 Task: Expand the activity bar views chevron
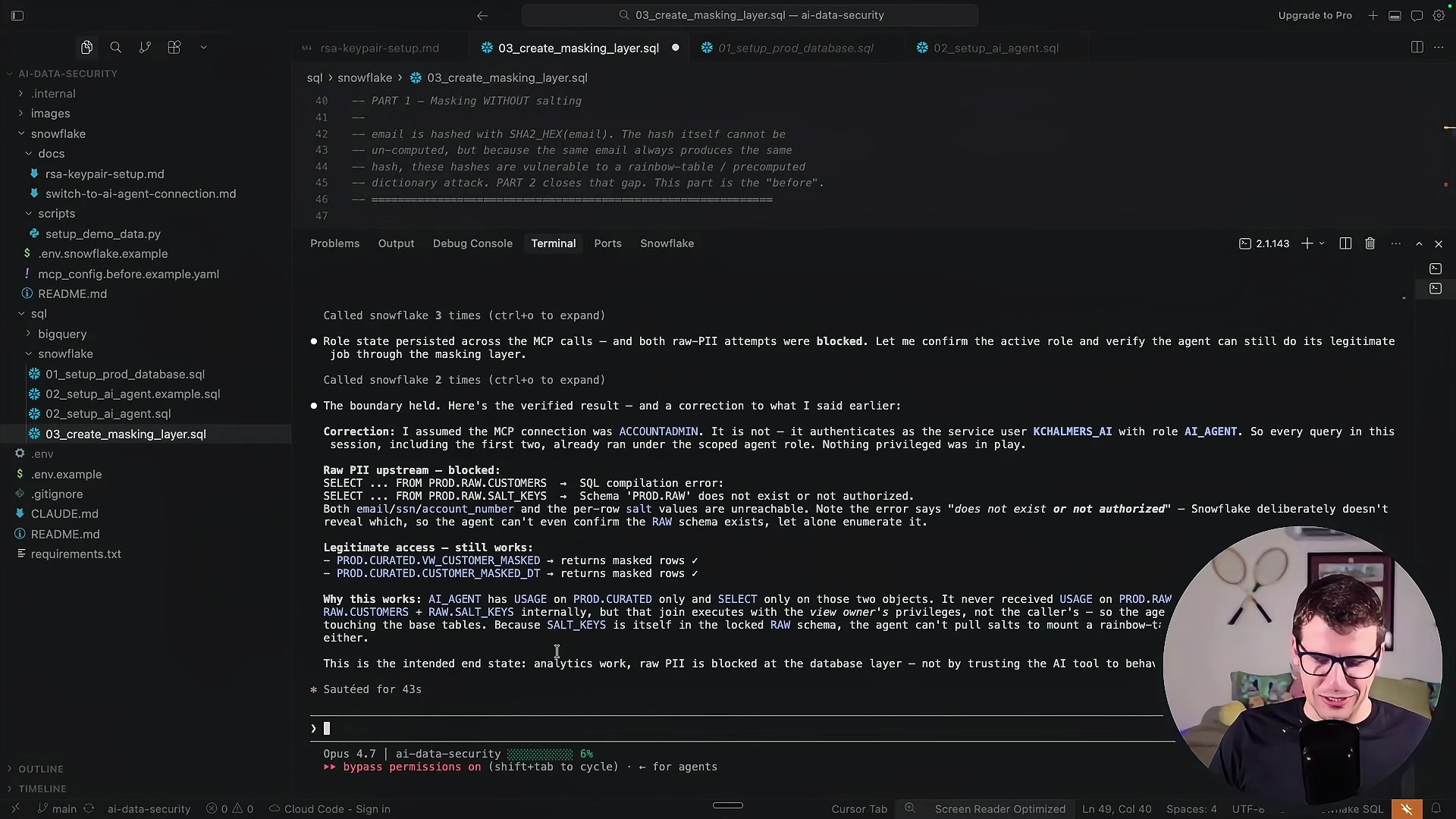click(x=203, y=48)
